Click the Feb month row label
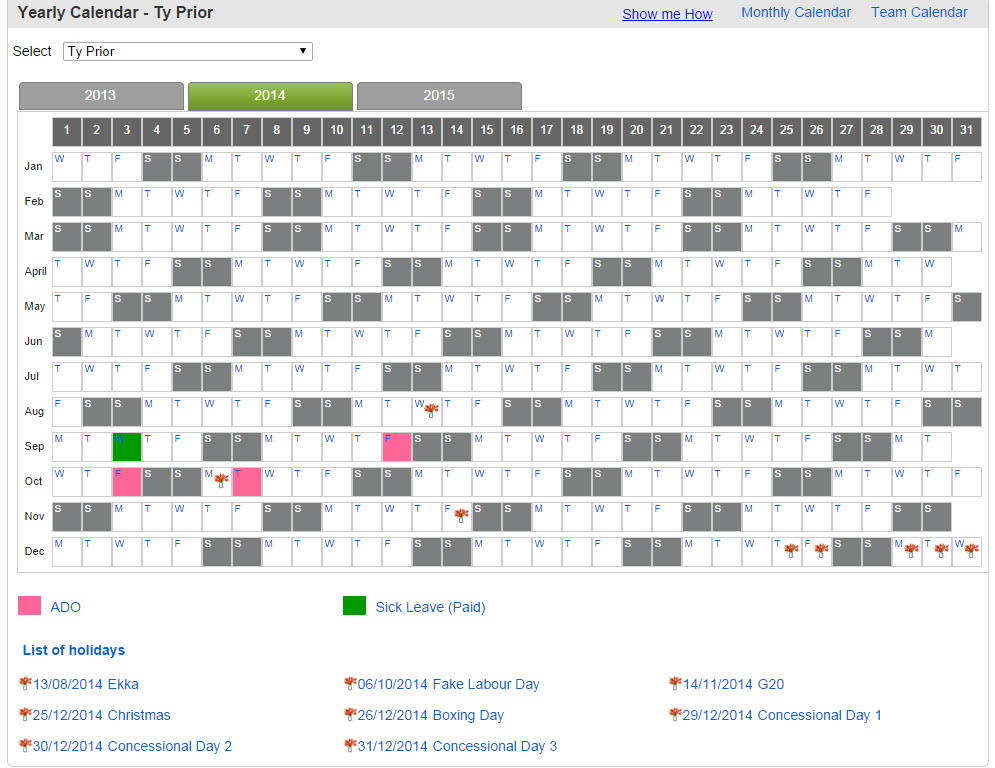 34,201
